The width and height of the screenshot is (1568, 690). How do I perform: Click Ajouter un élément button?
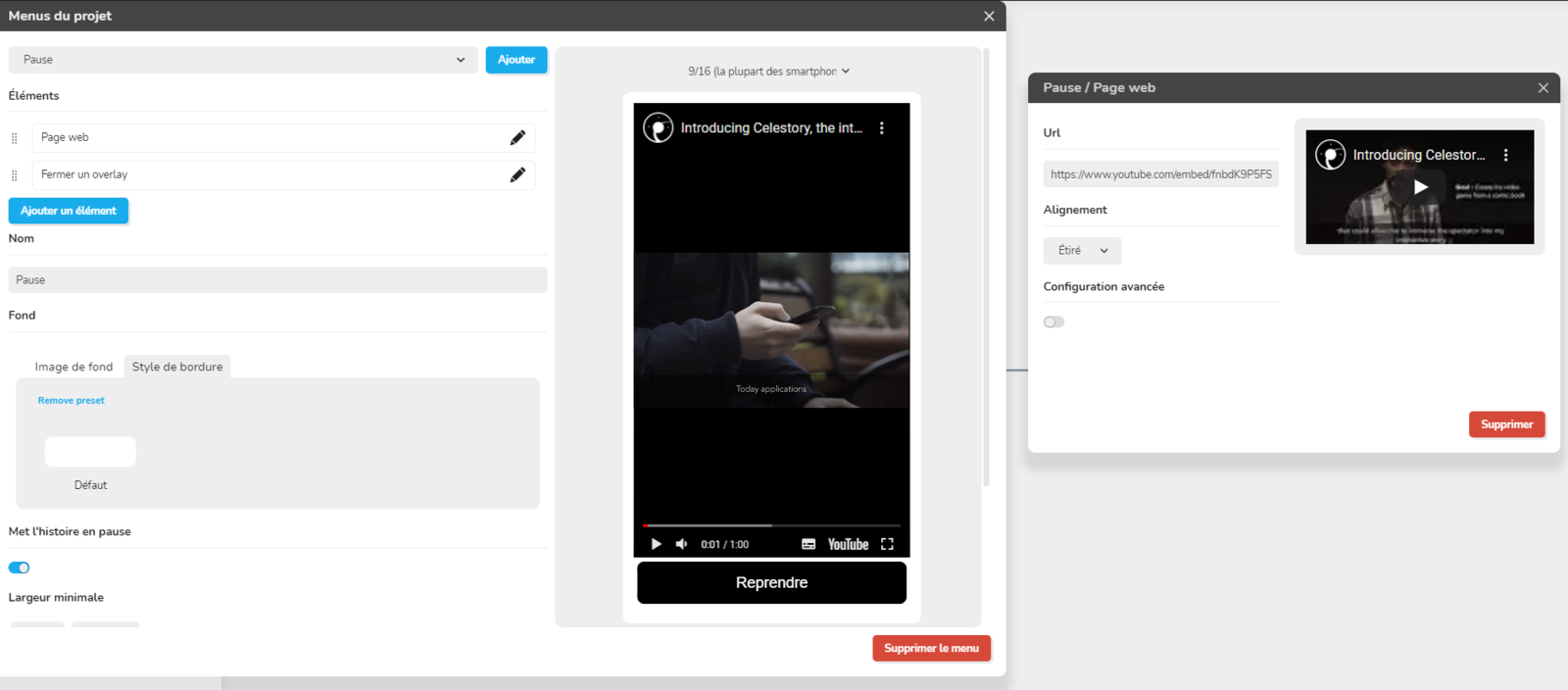[69, 211]
